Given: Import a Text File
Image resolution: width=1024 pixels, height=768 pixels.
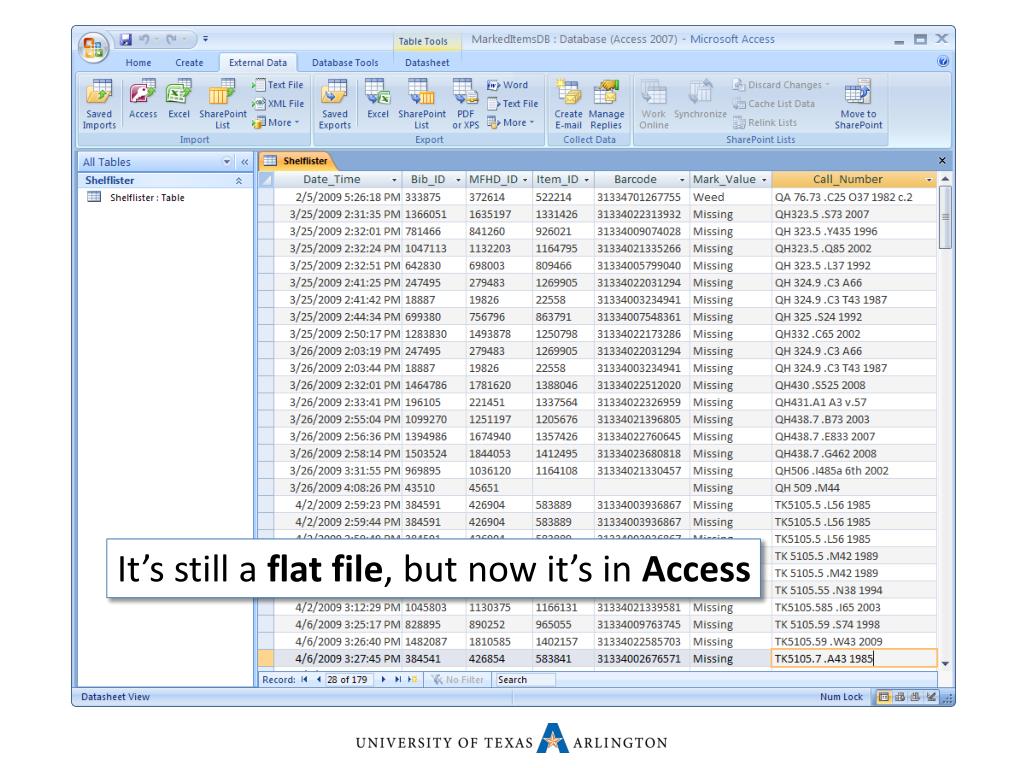Looking at the screenshot, I should pyautogui.click(x=278, y=85).
